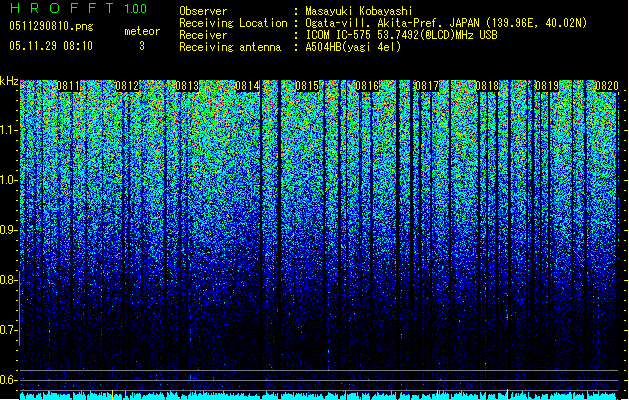629x400 pixels.
Task: Select observer name Masayuki Kobayashi
Action: point(359,11)
